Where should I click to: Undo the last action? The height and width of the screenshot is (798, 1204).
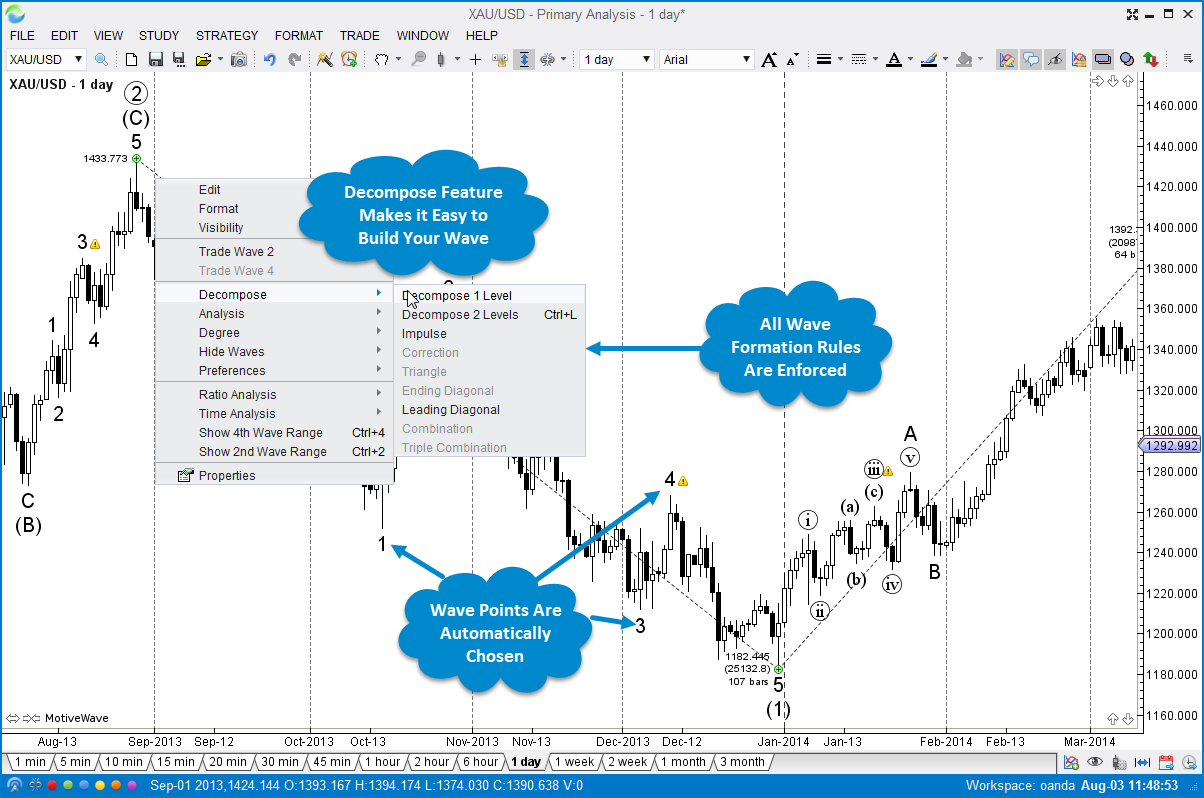[270, 60]
